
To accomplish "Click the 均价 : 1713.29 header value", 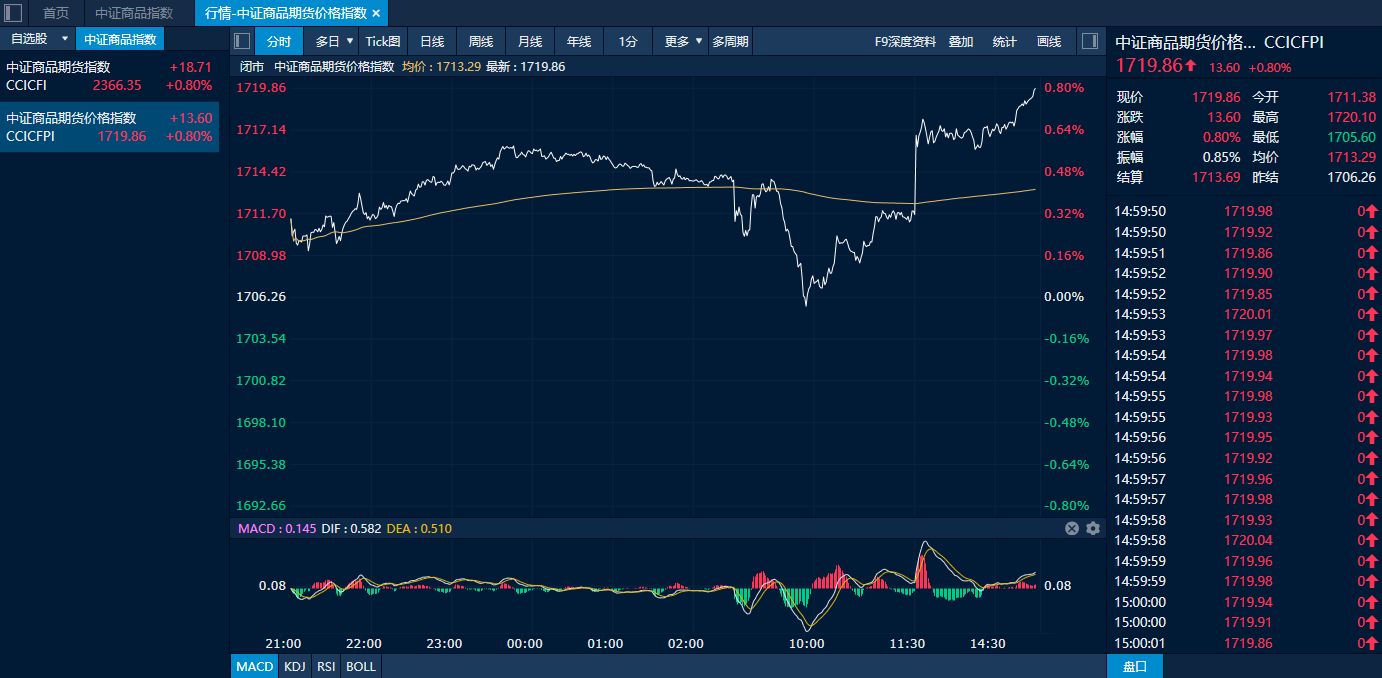I will click(x=441, y=67).
